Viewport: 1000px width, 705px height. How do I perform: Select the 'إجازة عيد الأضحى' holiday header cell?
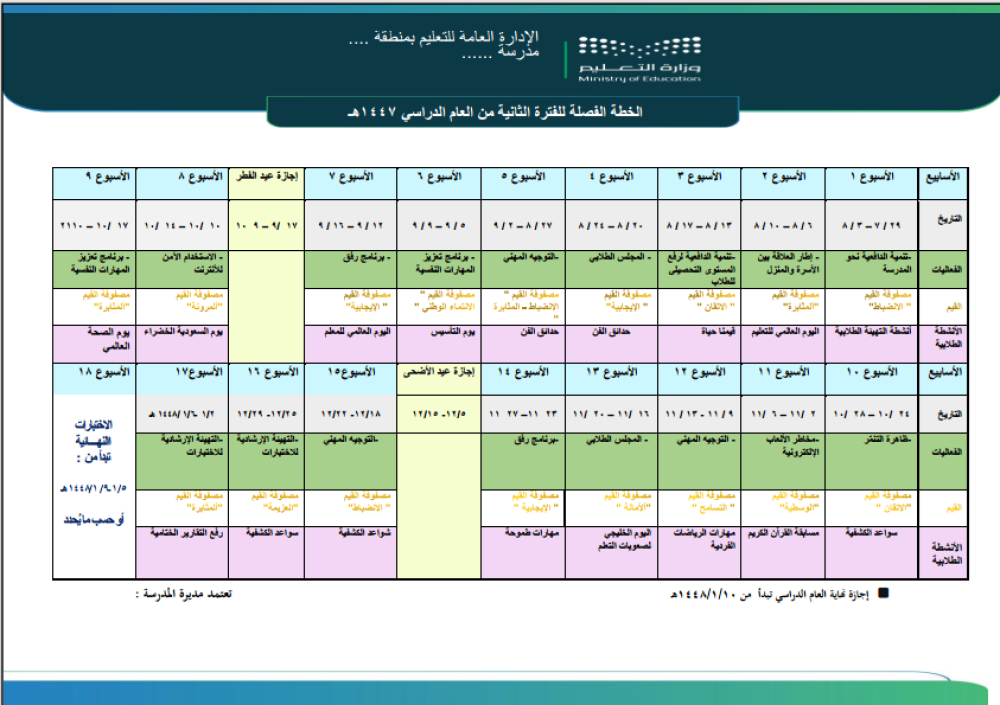point(439,372)
